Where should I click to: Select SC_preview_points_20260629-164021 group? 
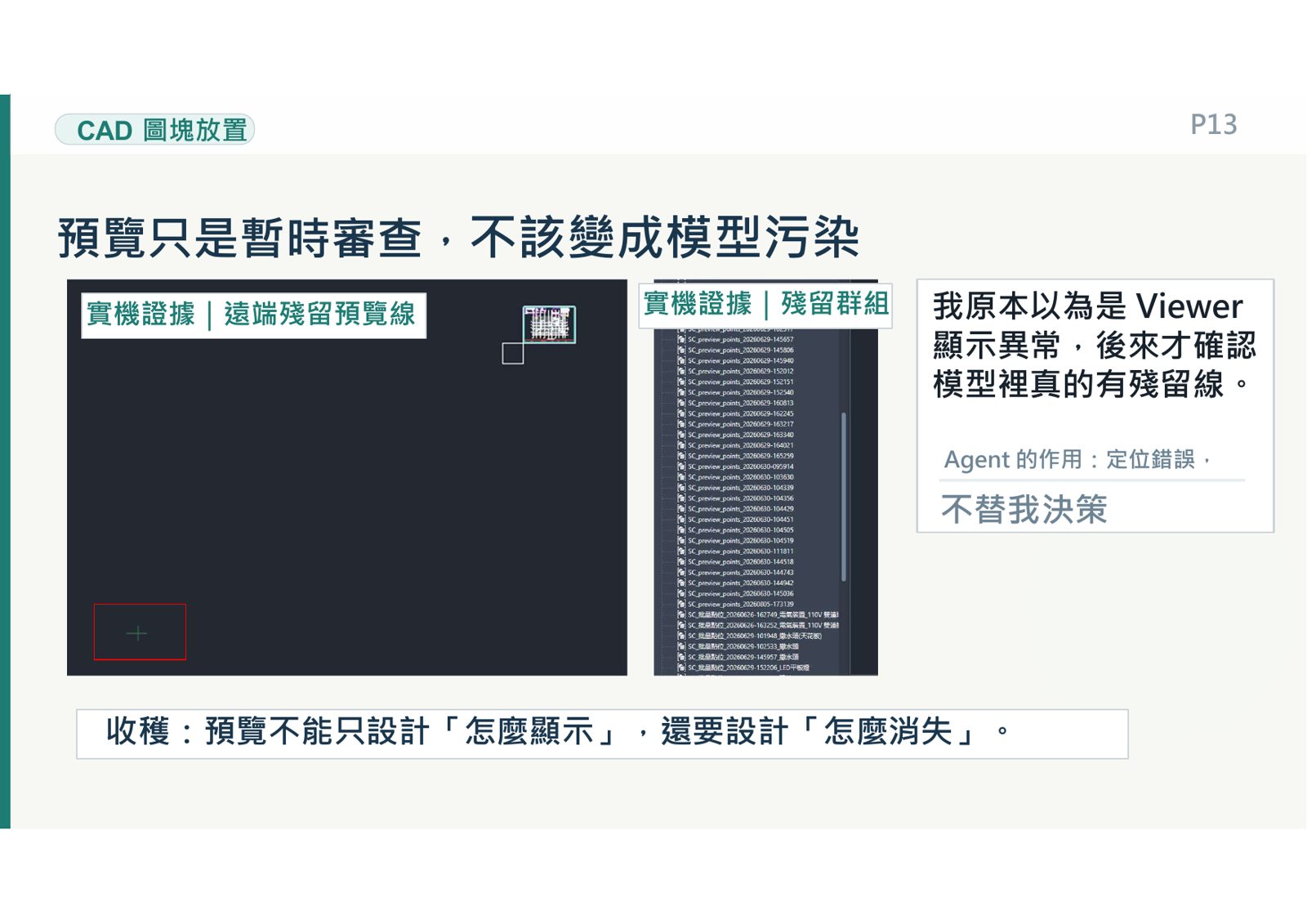[740, 445]
